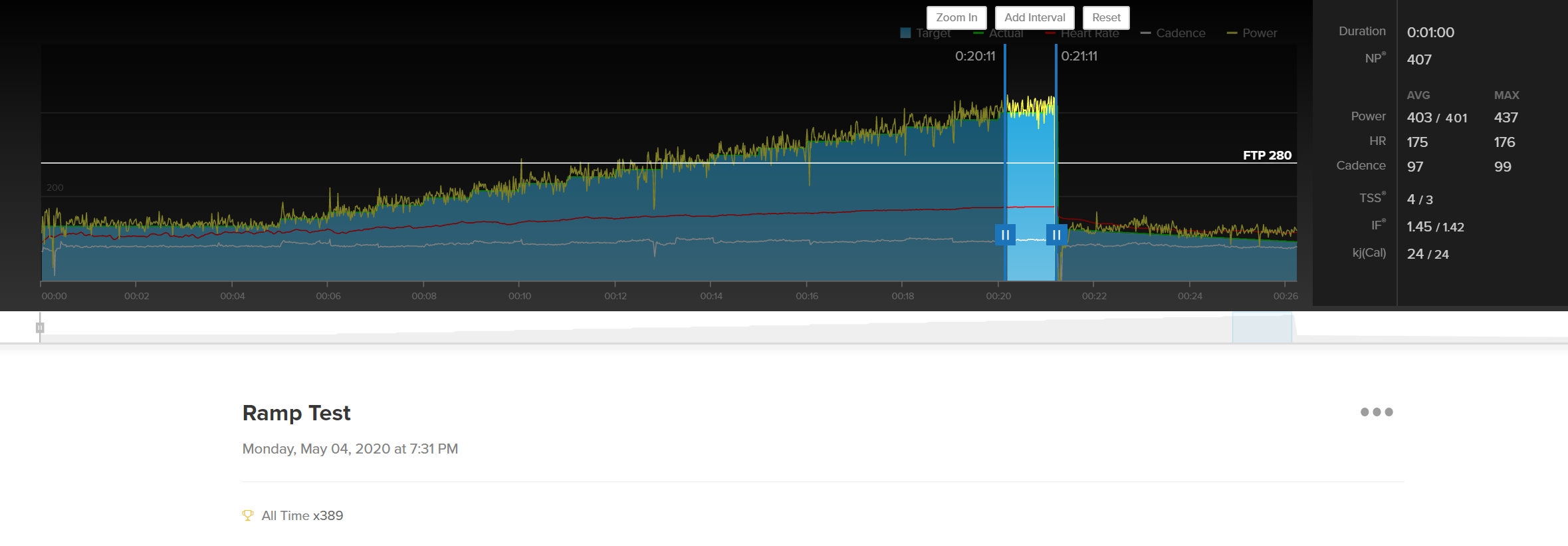Click the max HR value 176
Image resolution: width=1568 pixels, height=546 pixels.
point(1505,142)
